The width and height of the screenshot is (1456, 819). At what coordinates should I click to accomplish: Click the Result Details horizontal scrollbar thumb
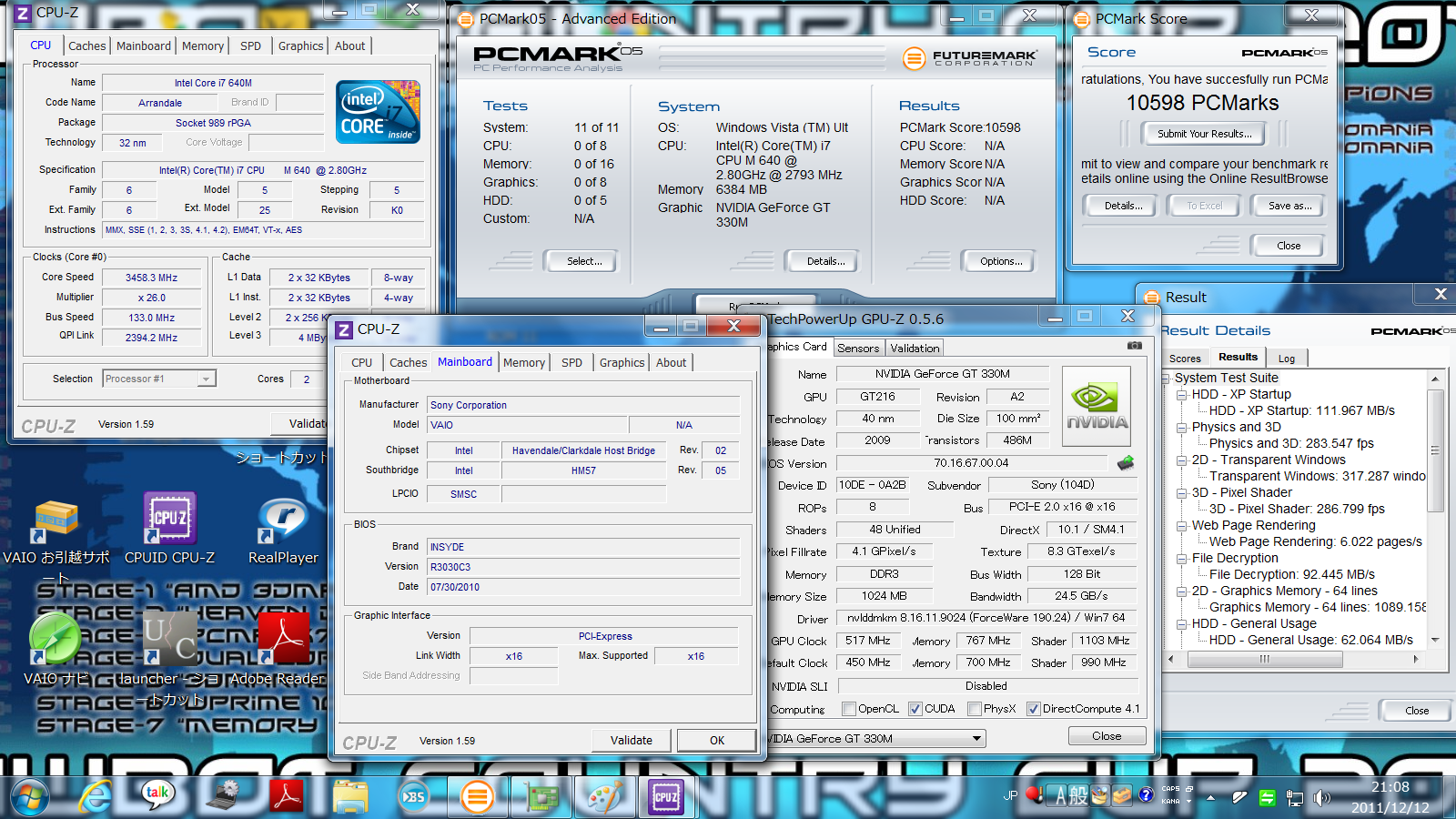[1263, 659]
